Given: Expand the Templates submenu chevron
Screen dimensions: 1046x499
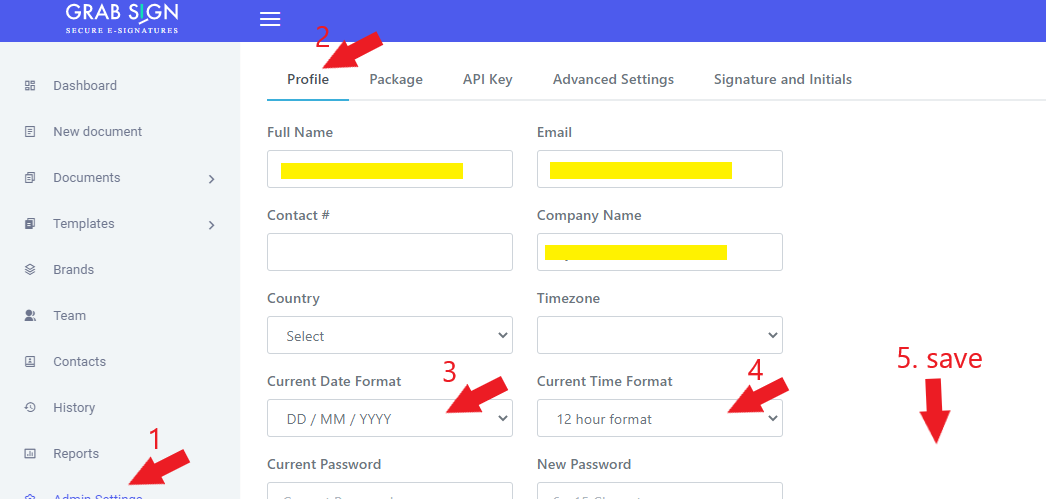Looking at the screenshot, I should [x=211, y=225].
